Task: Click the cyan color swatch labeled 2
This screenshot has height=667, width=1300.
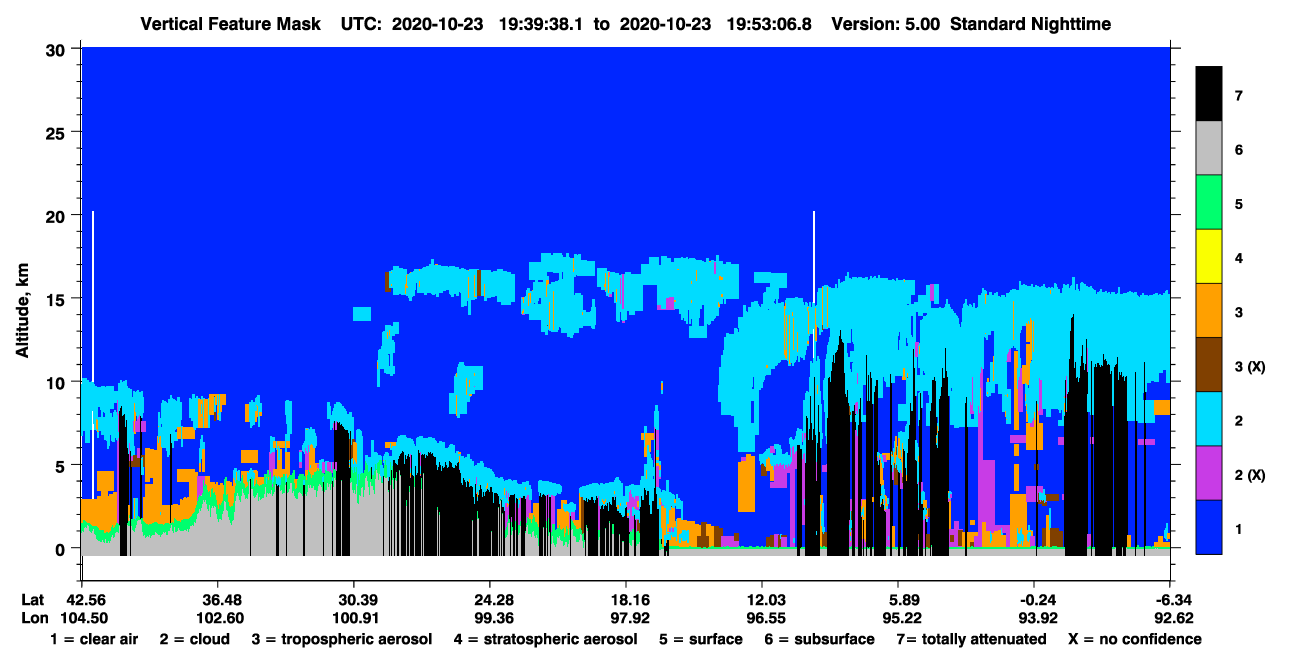Action: coord(1209,419)
